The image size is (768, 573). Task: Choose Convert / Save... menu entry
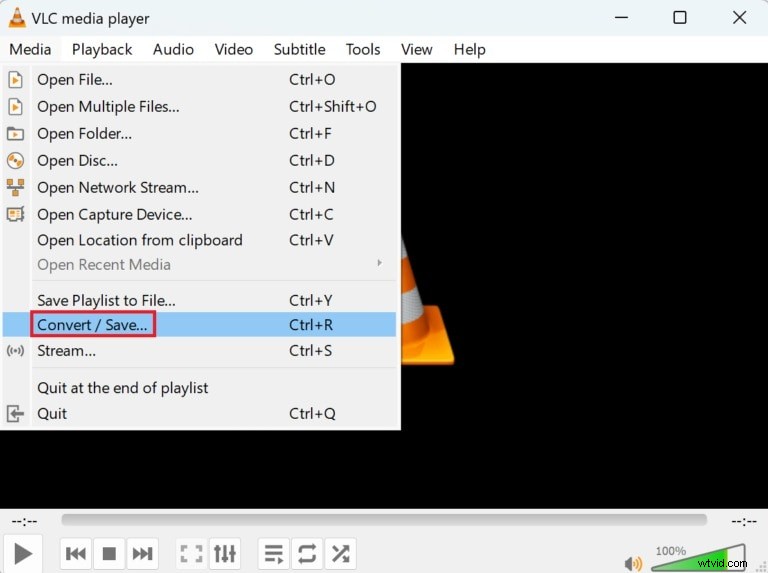[x=199, y=324]
